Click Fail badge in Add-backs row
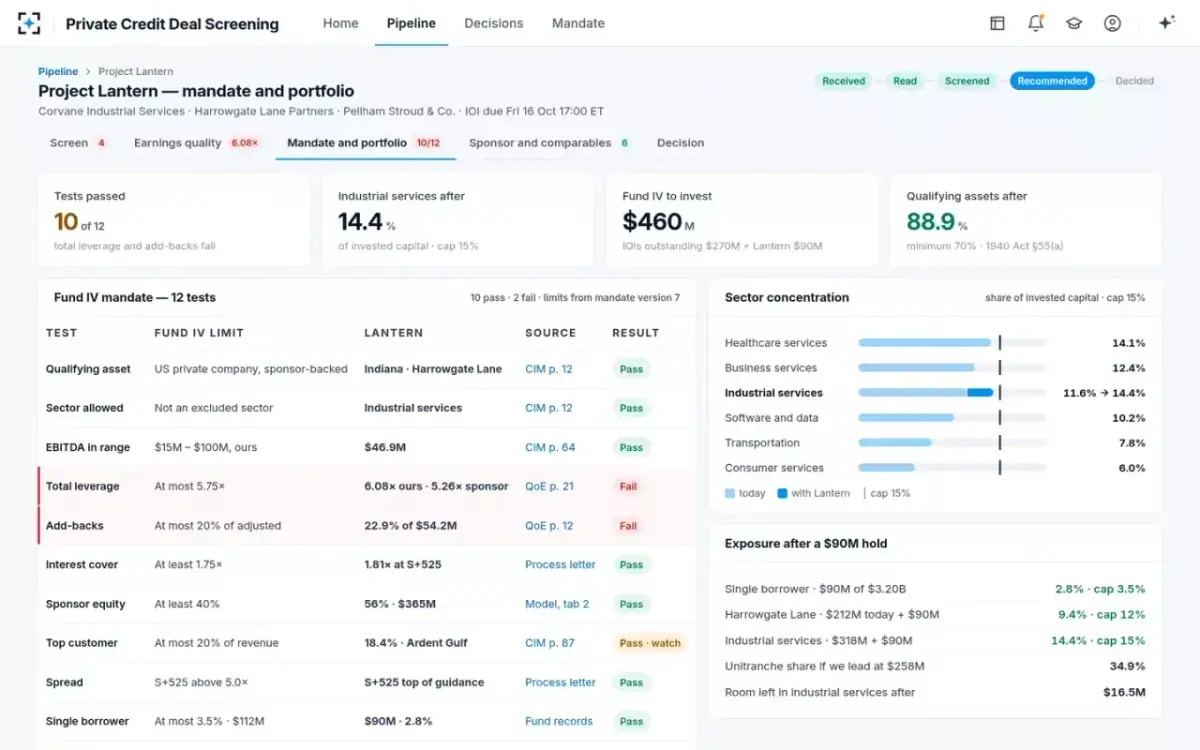 click(628, 525)
